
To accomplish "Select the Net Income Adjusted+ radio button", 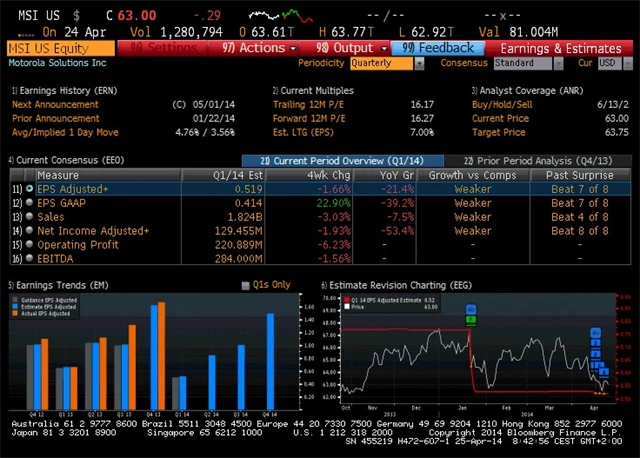I will pos(30,230).
